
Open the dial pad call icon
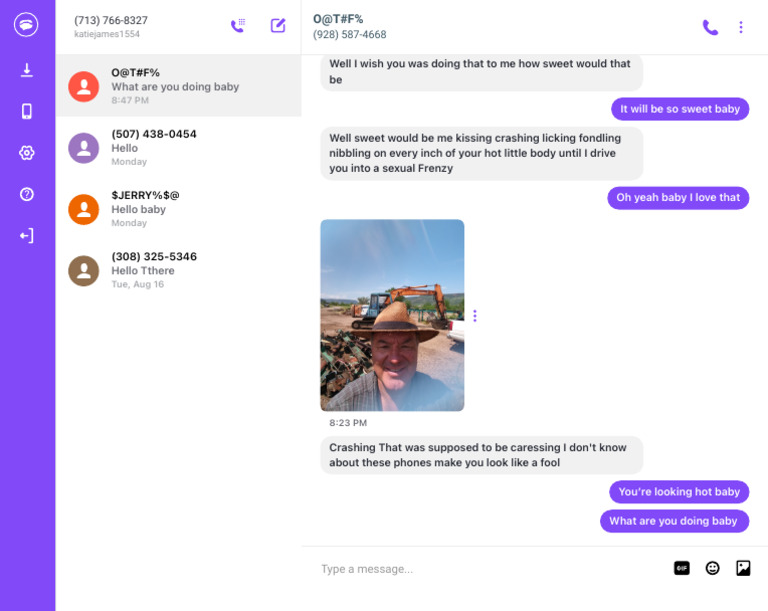[238, 26]
